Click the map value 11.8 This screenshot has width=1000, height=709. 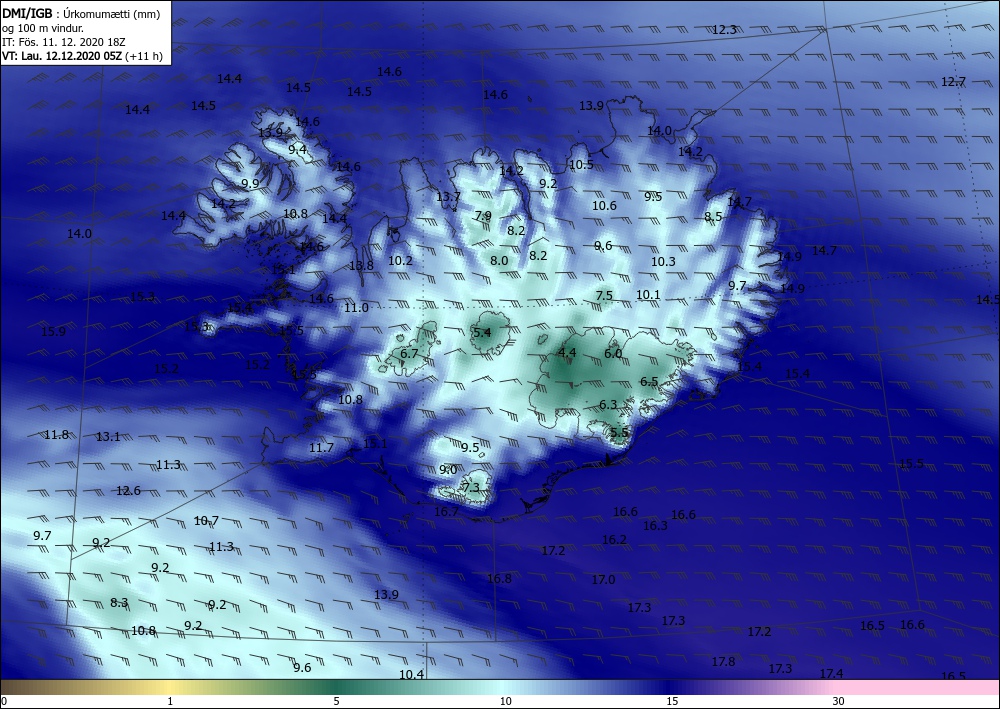click(56, 435)
